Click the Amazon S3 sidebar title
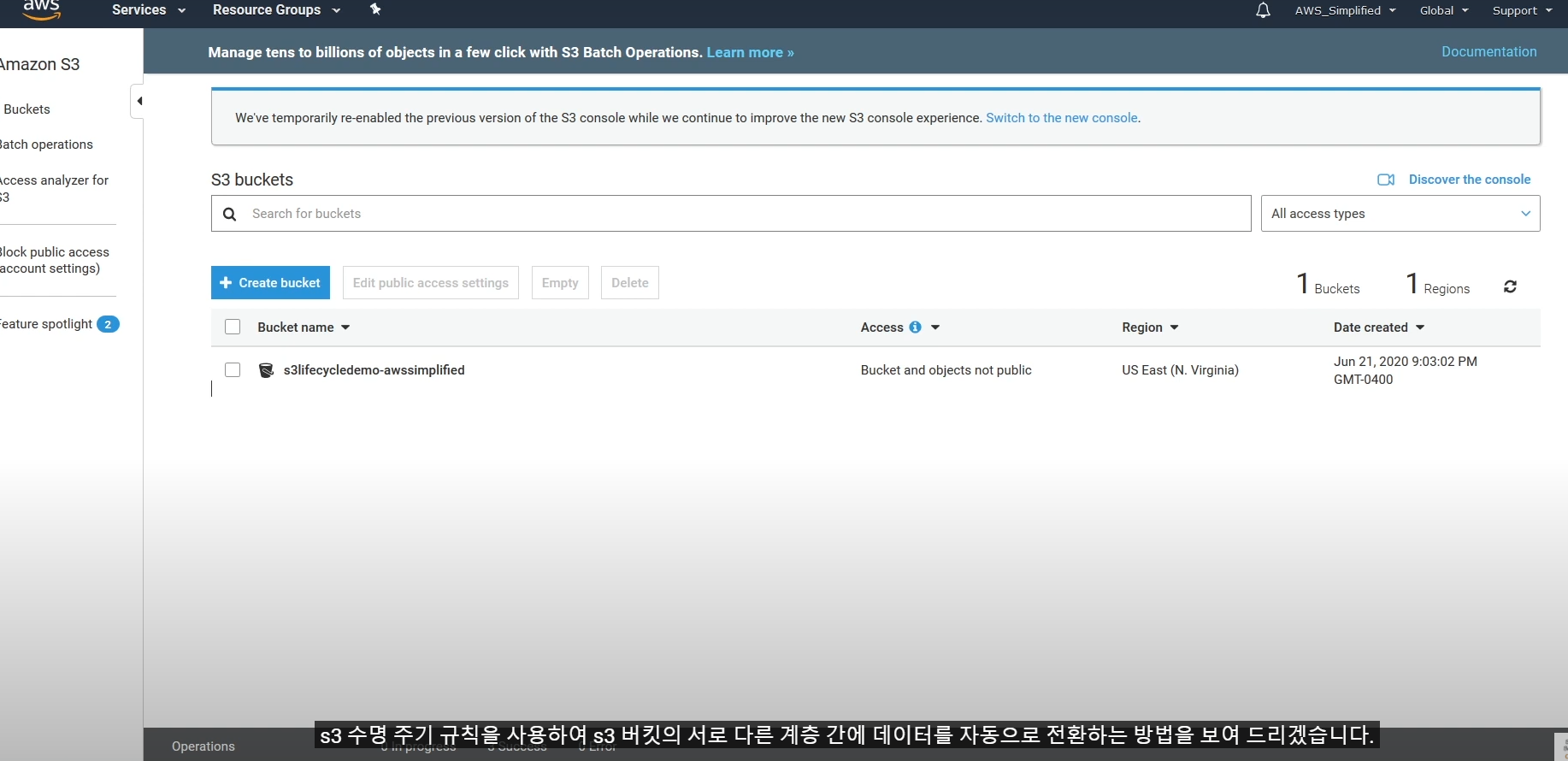 tap(39, 64)
